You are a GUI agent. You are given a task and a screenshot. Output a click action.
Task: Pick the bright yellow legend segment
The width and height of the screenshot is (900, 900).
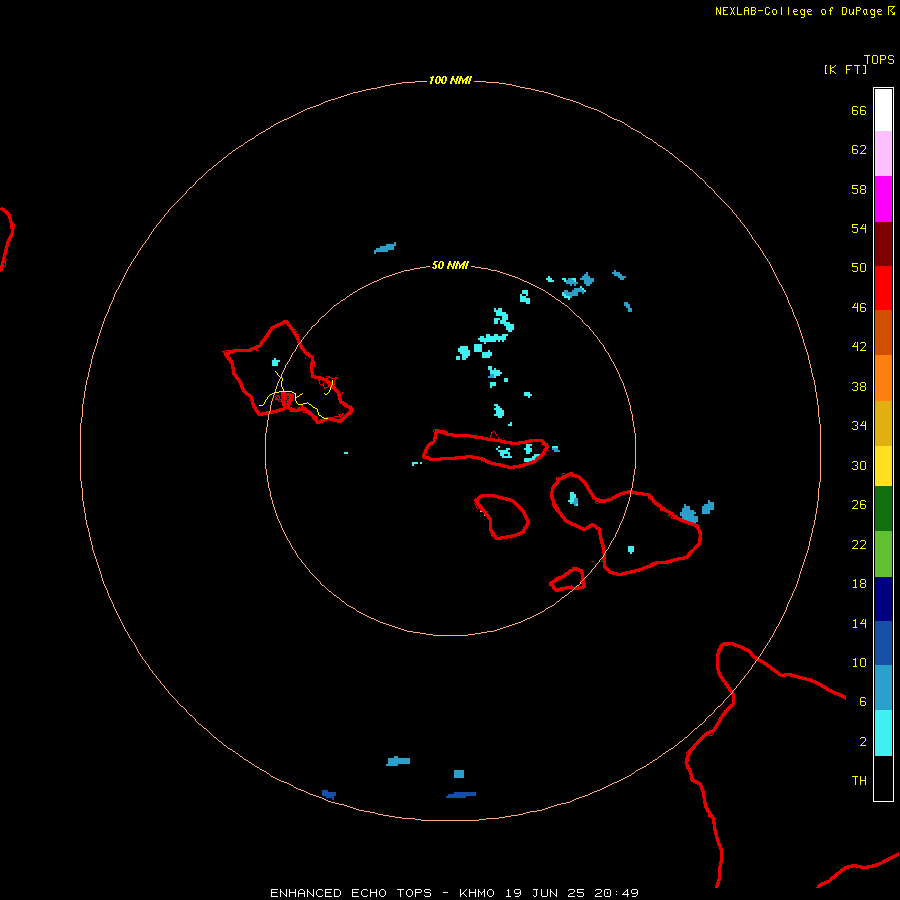[883, 466]
